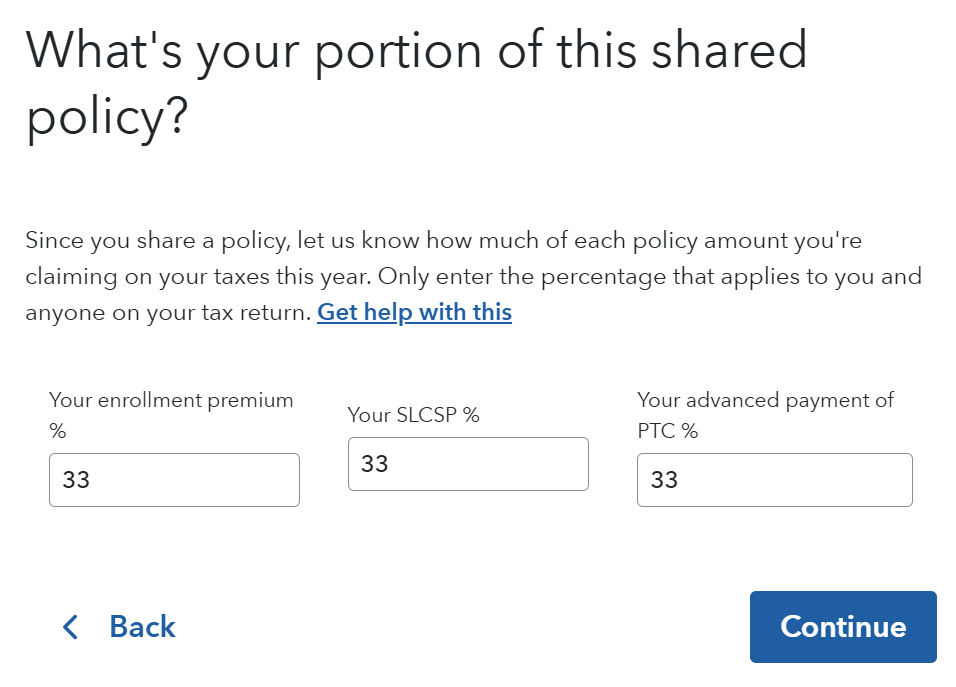Image resolution: width=956 pixels, height=687 pixels.
Task: Click the 33 value in the SLCSP box
Action: click(375, 464)
